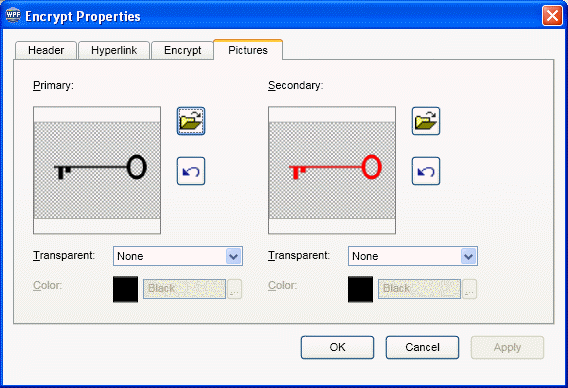The image size is (568, 388).
Task: Switch to the Header tab
Action: tap(46, 50)
